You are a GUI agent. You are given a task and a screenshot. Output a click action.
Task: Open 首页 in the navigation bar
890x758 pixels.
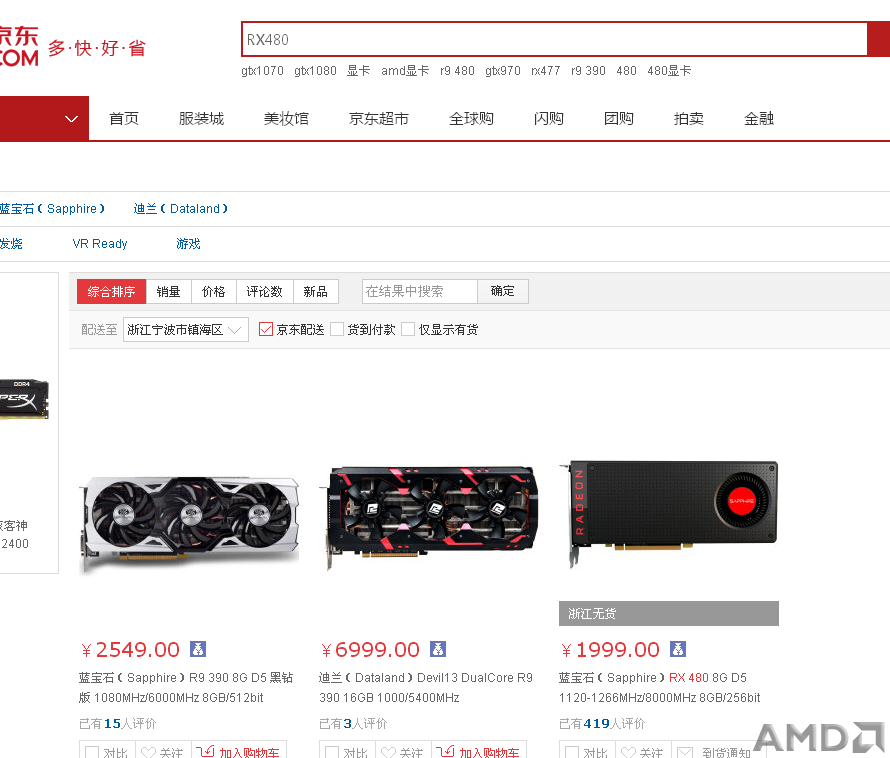[x=124, y=119]
